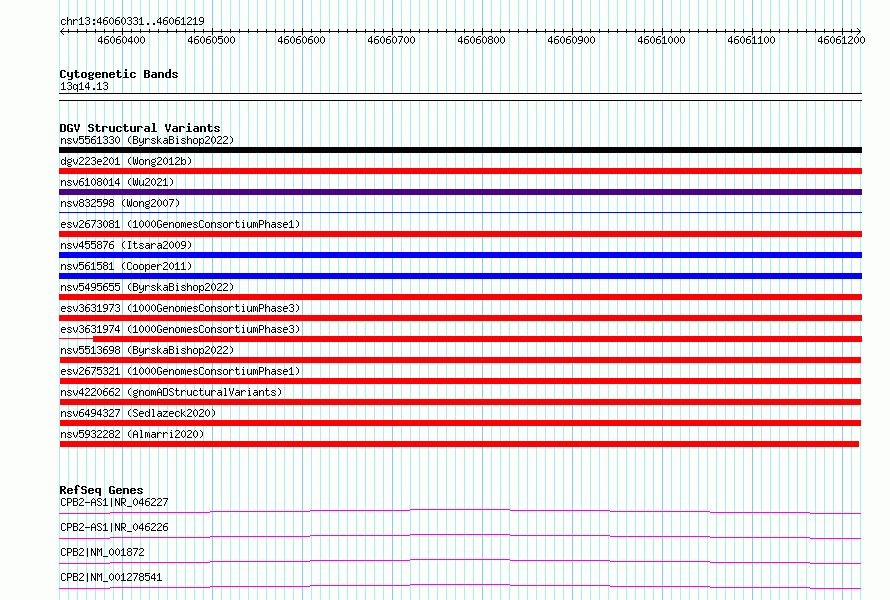Viewport: 890px width, 600px height.
Task: Click ruler position 46060500
Action: pos(211,40)
